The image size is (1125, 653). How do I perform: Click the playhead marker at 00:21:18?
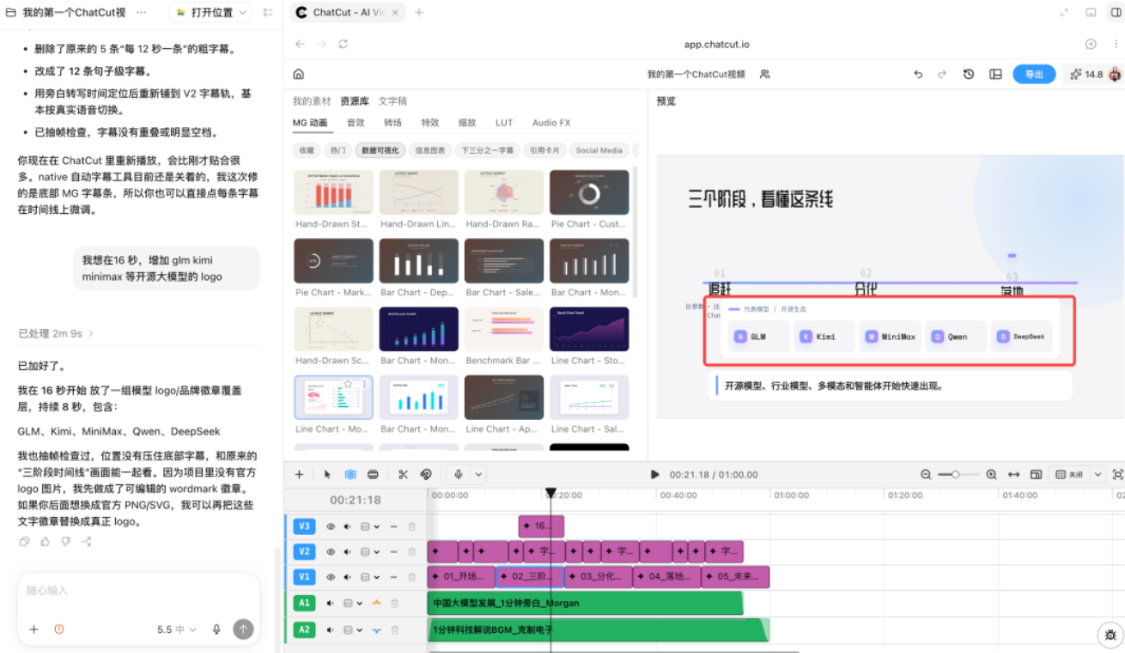[x=550, y=493]
